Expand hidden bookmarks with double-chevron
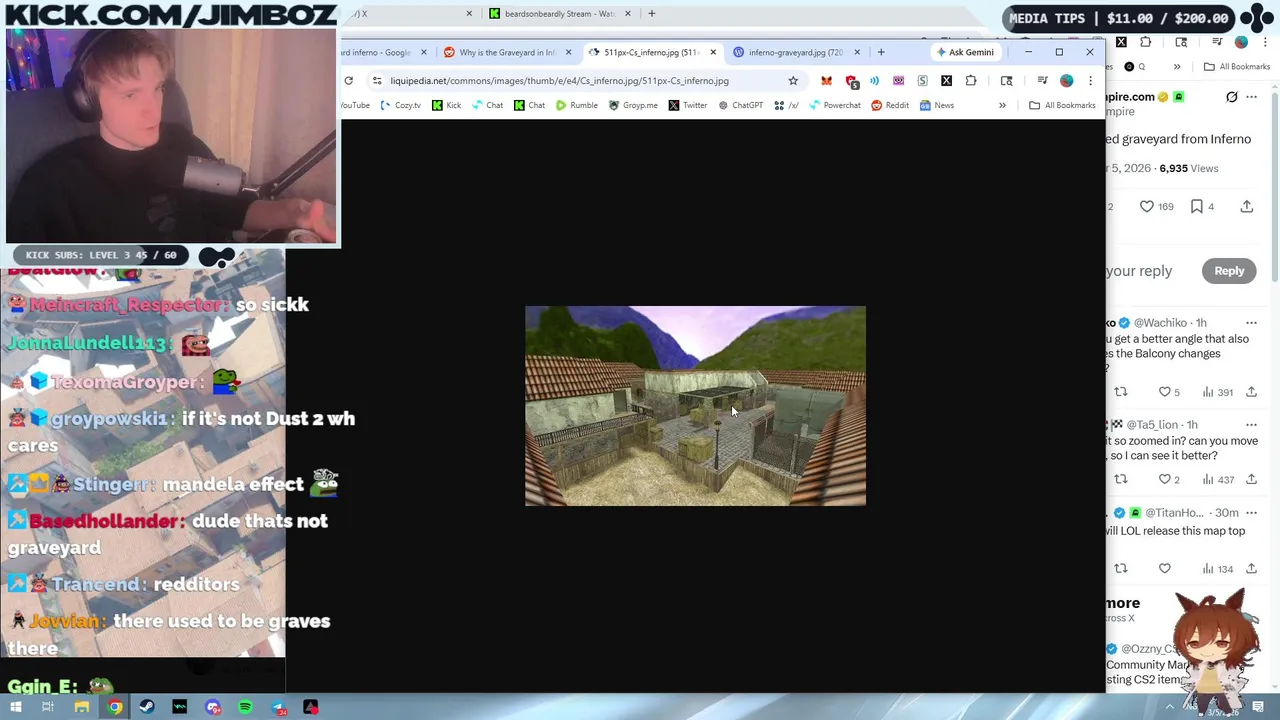This screenshot has width=1280, height=720. [1002, 105]
